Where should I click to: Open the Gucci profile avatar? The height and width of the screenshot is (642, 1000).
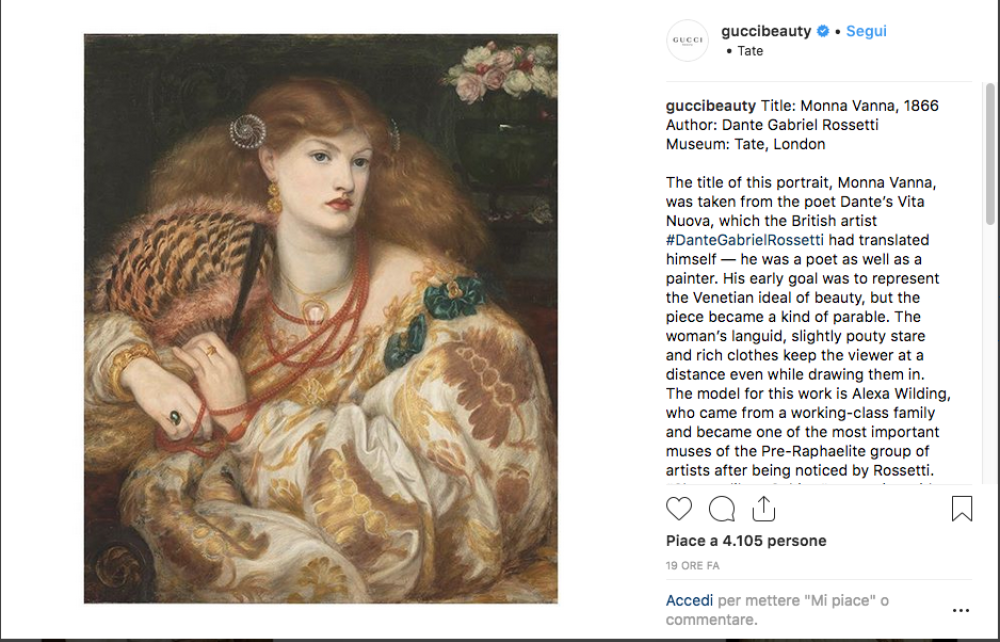point(687,41)
